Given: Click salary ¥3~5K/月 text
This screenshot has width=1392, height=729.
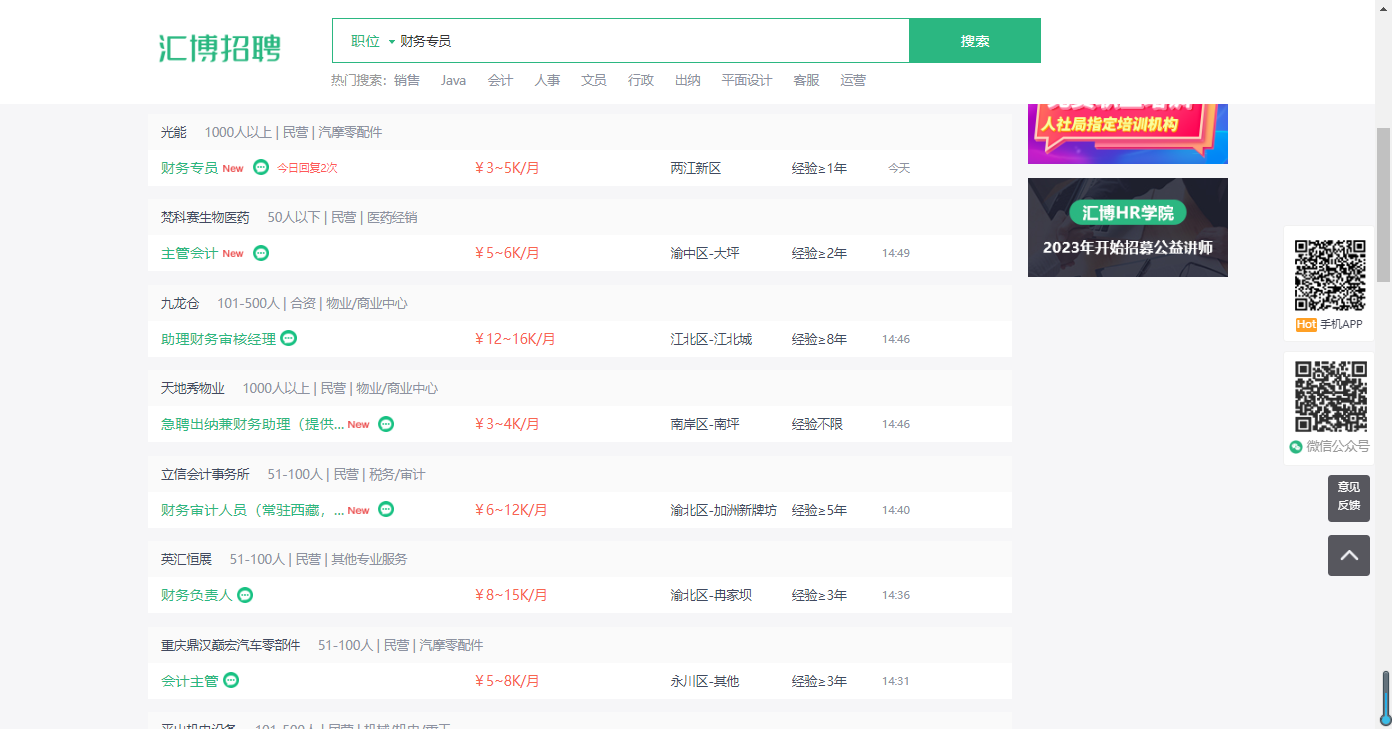Looking at the screenshot, I should tap(507, 168).
